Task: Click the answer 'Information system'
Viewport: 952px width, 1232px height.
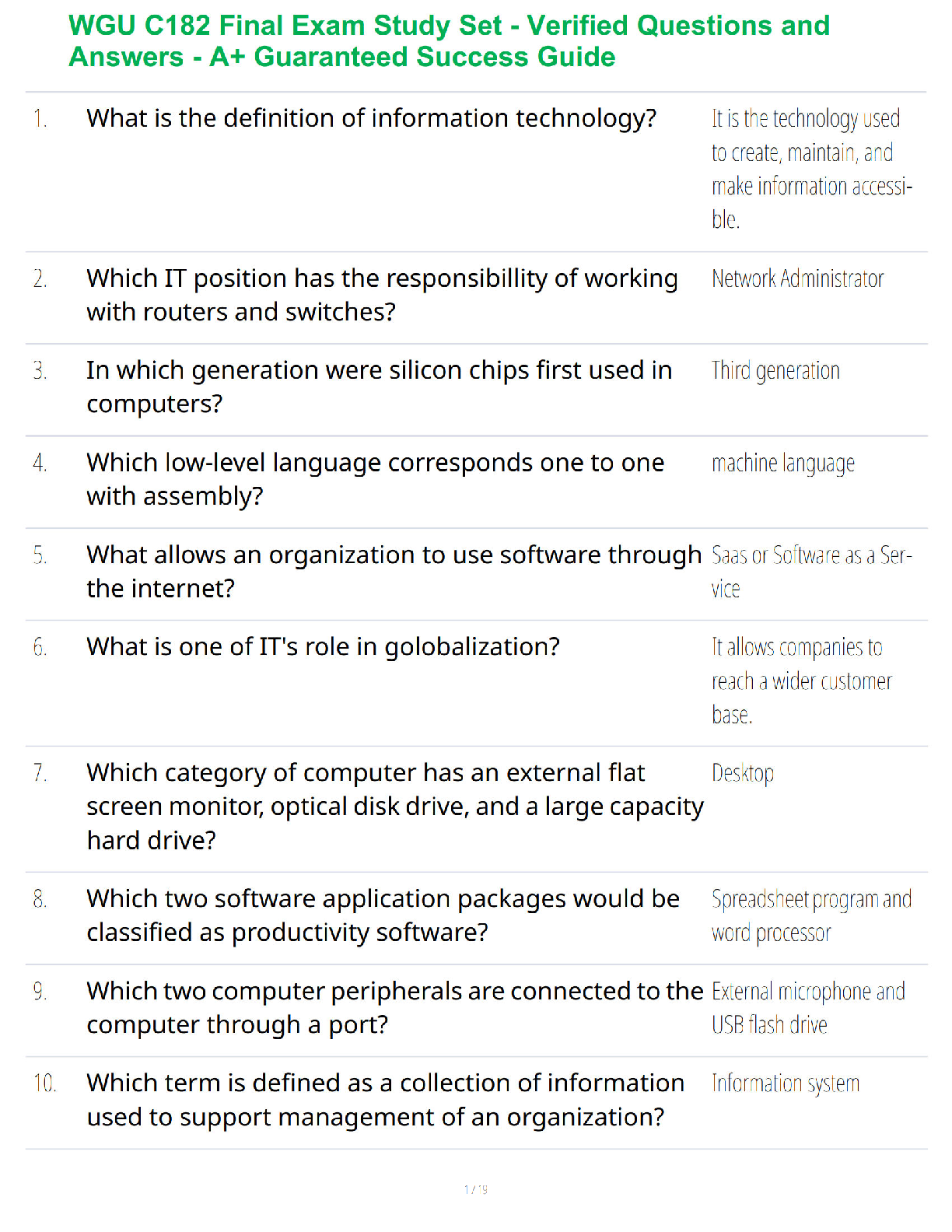Action: pos(786,1083)
